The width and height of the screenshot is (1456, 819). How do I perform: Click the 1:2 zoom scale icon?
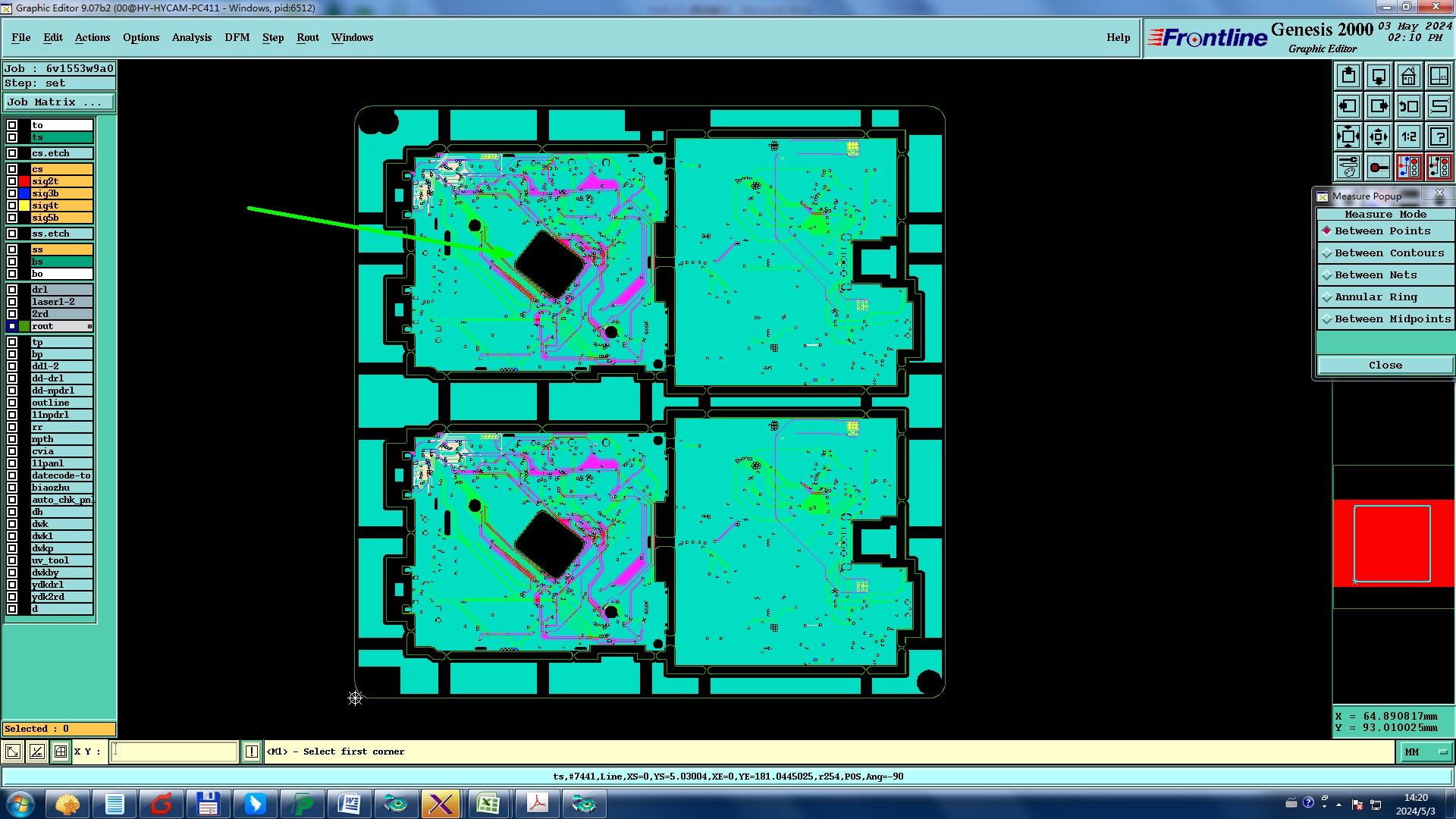coord(1408,136)
